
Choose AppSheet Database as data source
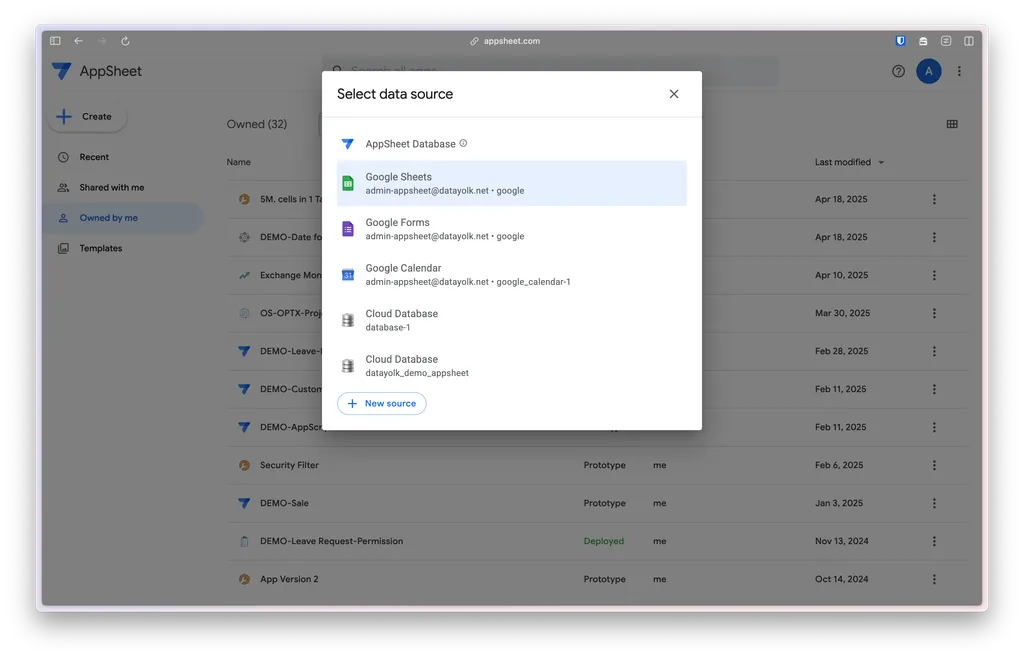click(x=511, y=144)
